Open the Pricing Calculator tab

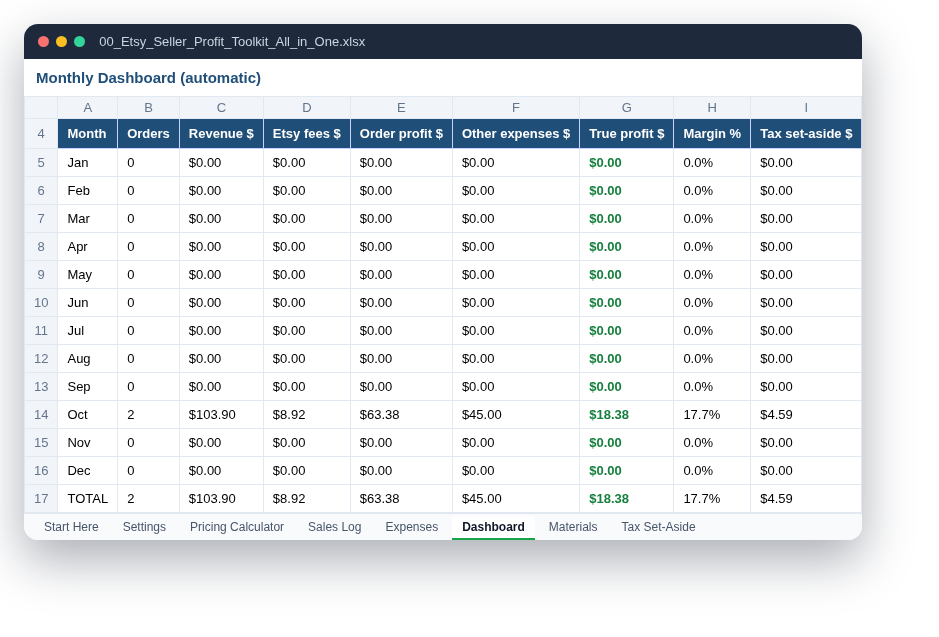pos(237,527)
